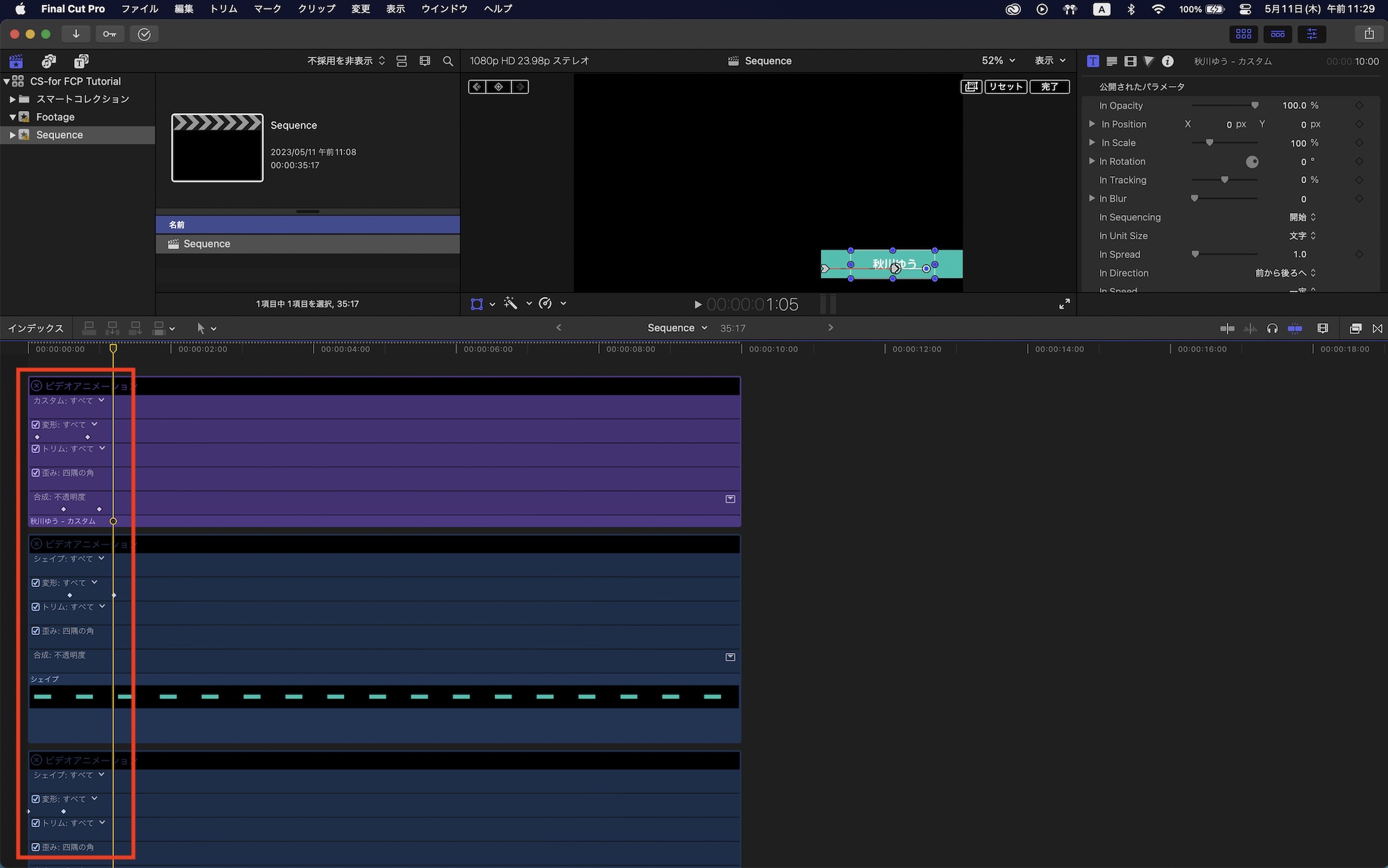
Task: Open the ウインドウ menu
Action: click(444, 9)
